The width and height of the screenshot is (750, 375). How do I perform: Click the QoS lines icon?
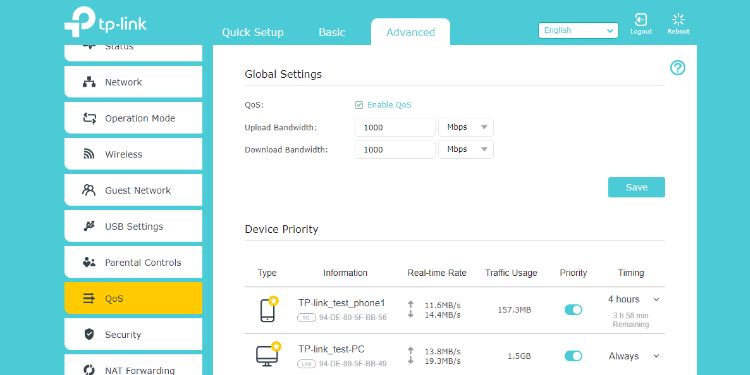(89, 298)
